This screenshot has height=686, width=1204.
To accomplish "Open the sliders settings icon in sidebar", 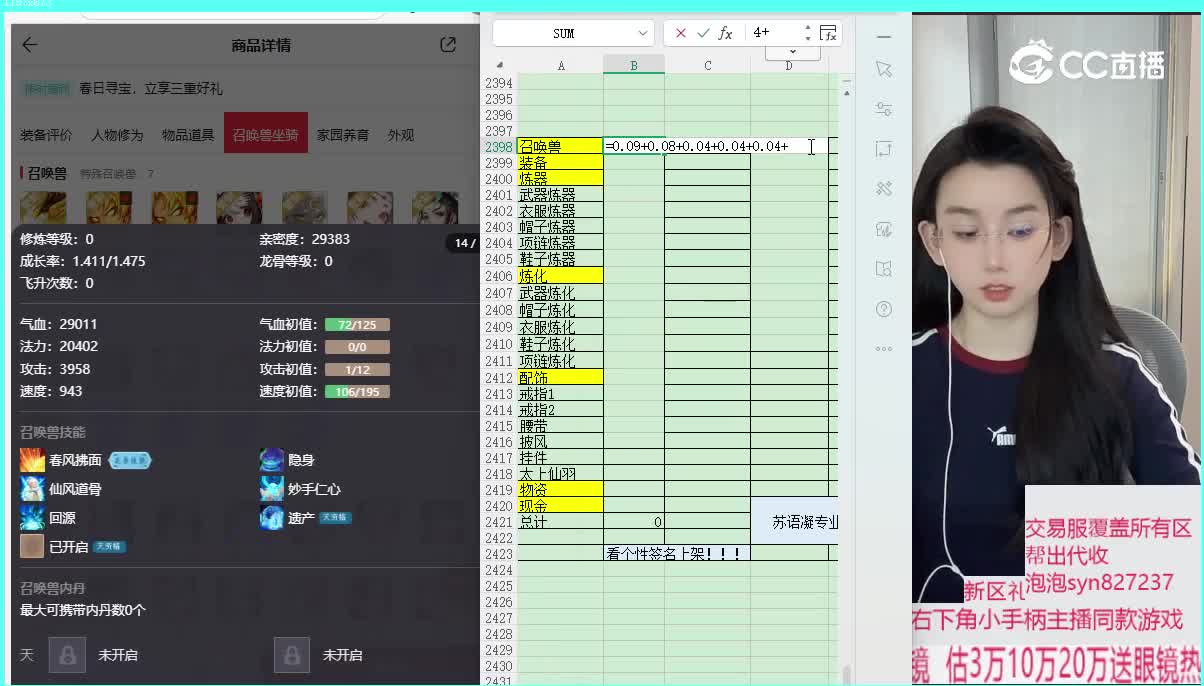I will [883, 109].
